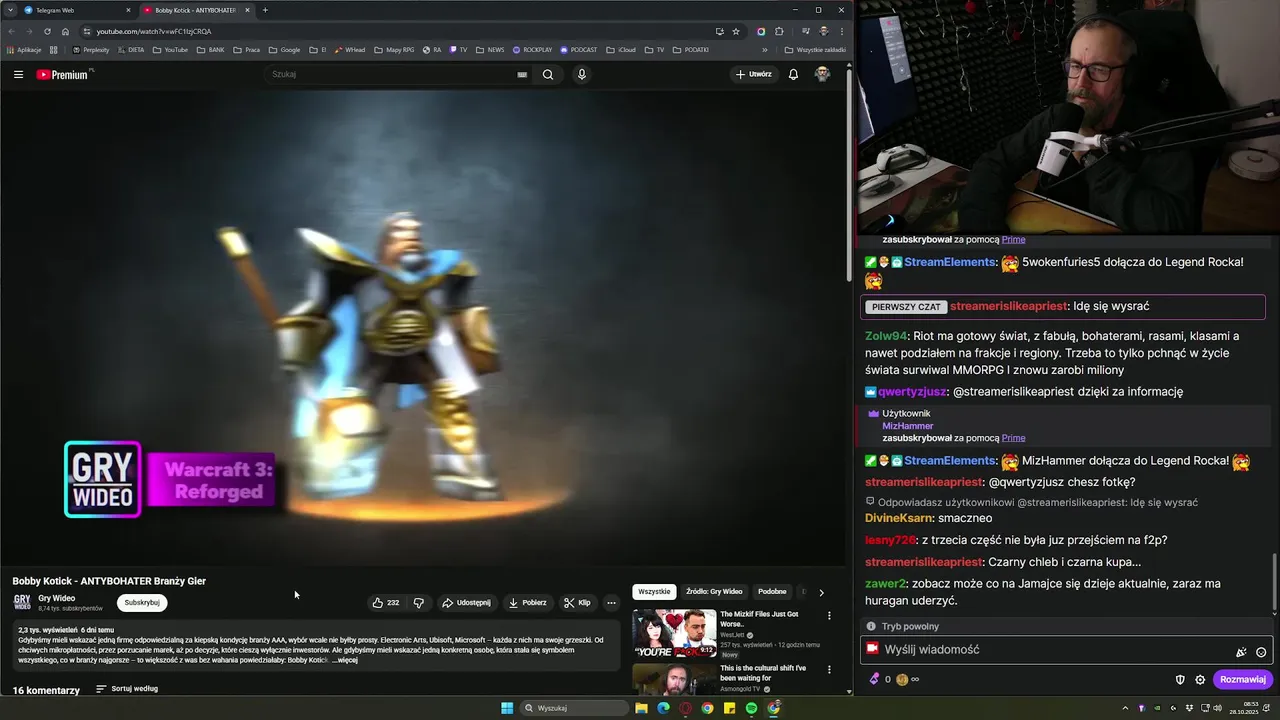Click the Pobierz download button
The width and height of the screenshot is (1280, 720).
(x=527, y=603)
